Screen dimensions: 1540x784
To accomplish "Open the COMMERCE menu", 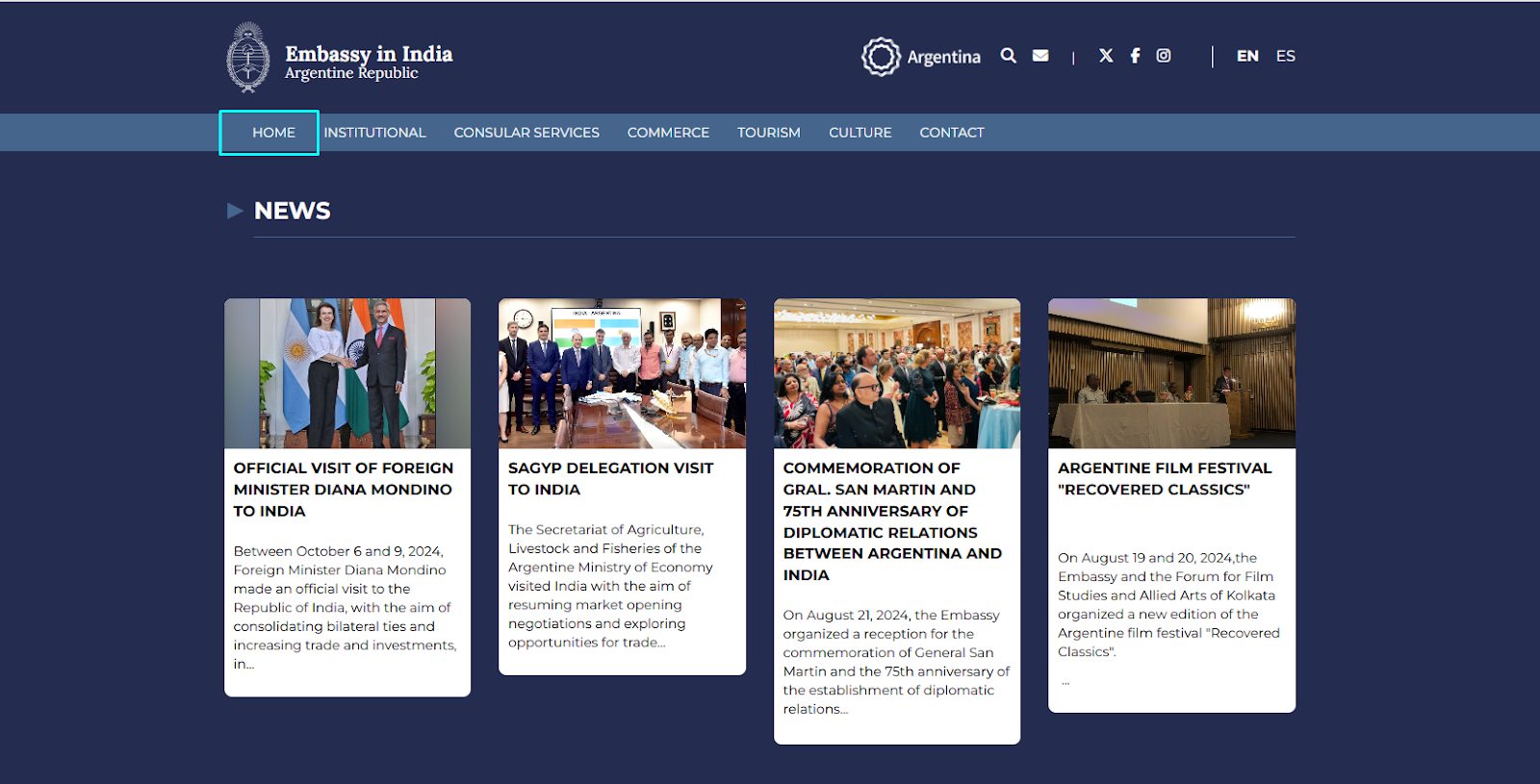I will 668,133.
